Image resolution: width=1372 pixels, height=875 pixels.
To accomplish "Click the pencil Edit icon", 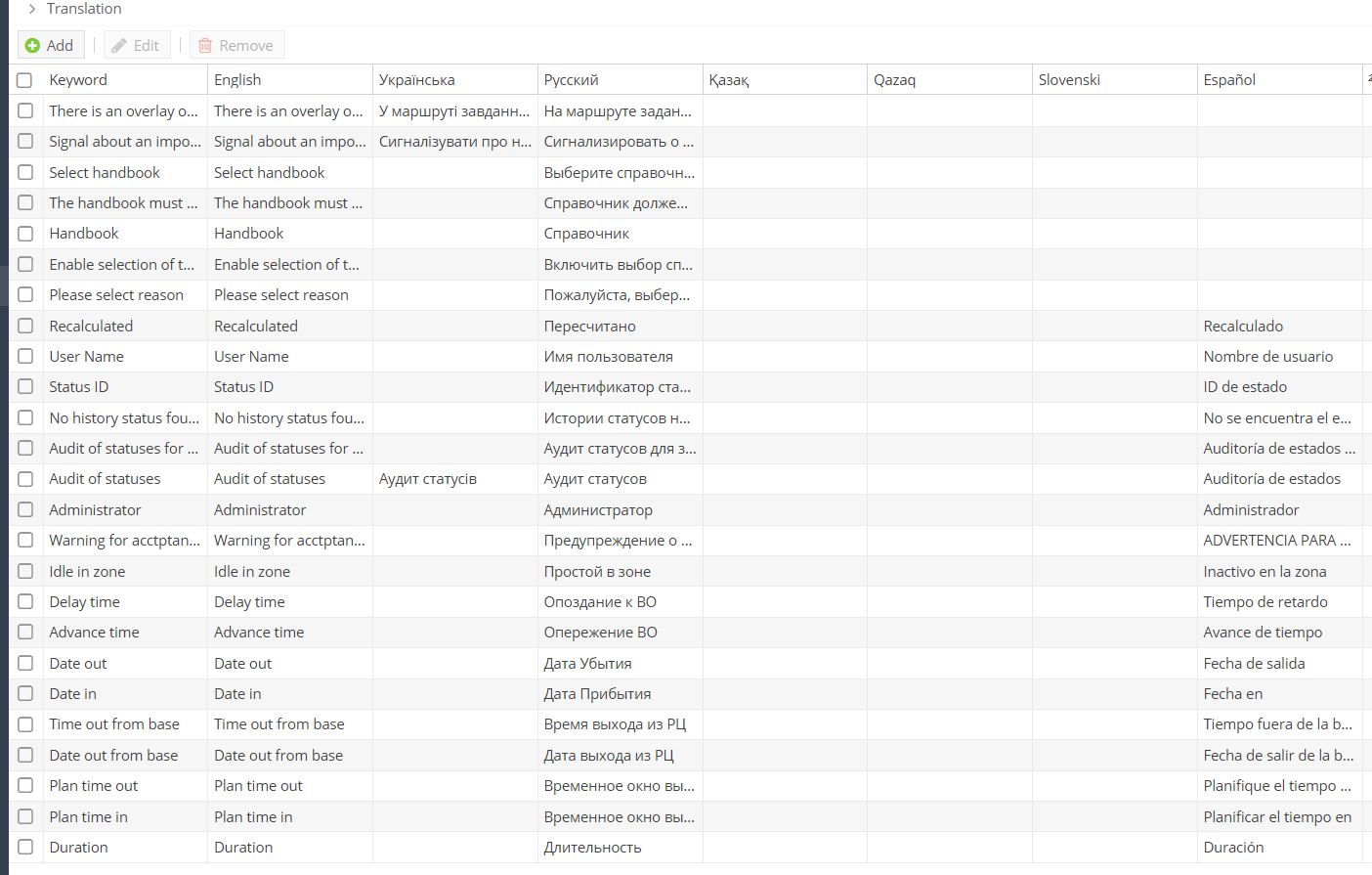I will coord(119,46).
